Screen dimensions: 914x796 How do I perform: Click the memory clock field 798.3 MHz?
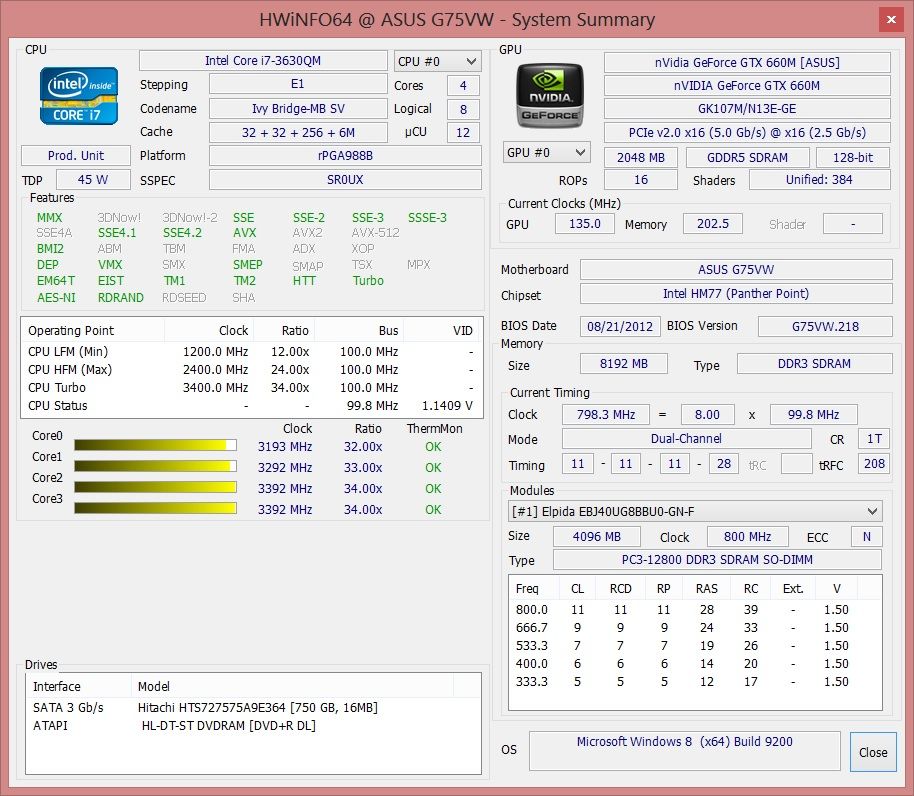coord(606,414)
